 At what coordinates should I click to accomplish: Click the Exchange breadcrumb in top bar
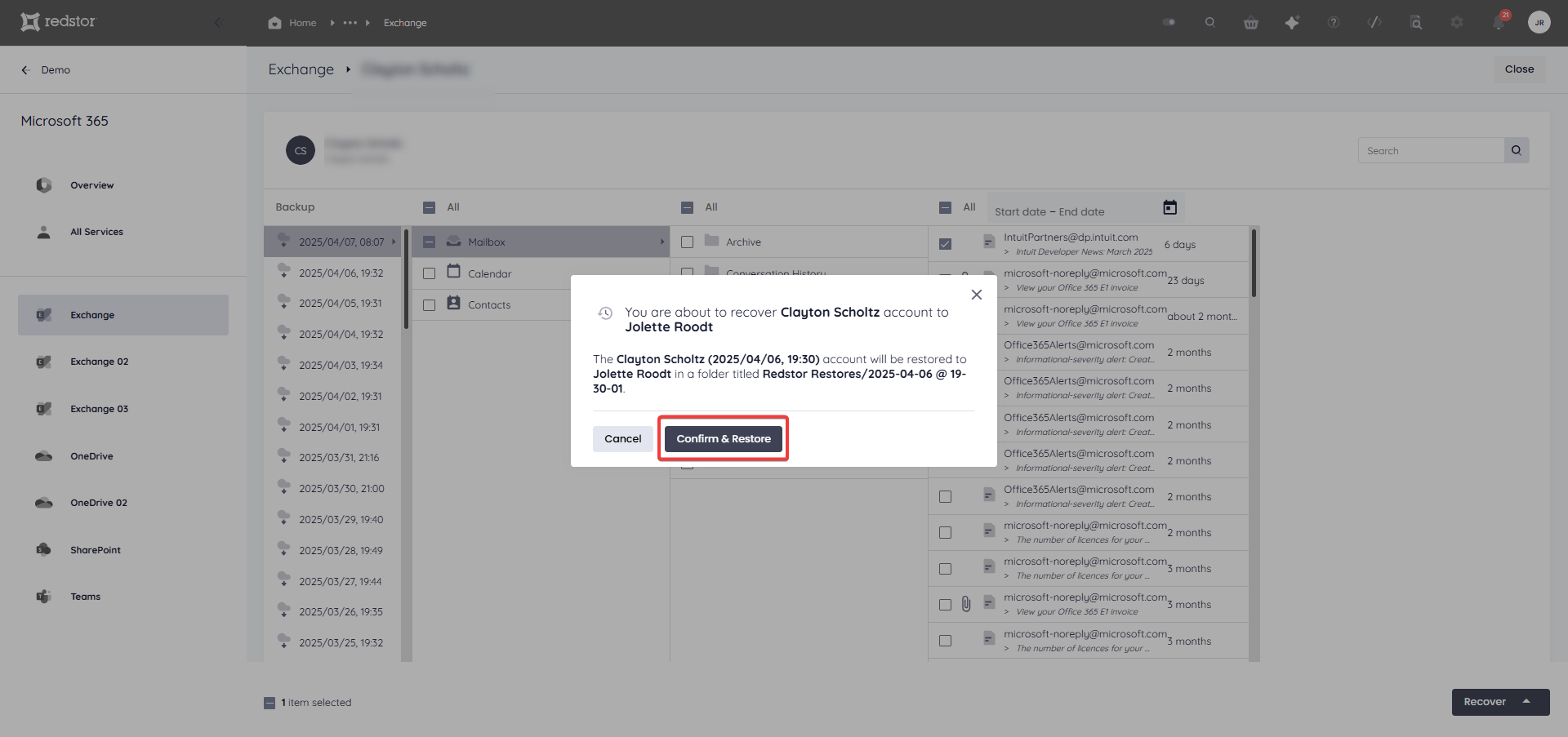(405, 23)
